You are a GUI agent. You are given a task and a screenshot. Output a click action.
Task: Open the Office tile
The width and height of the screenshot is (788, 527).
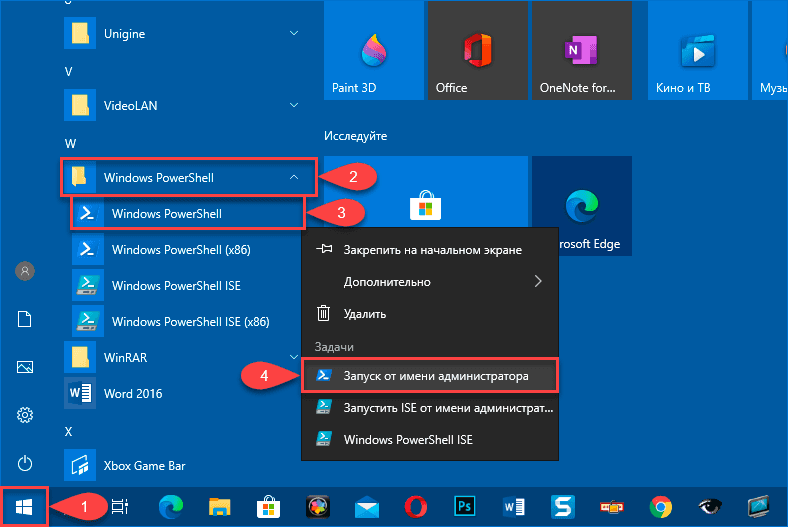coord(477,50)
